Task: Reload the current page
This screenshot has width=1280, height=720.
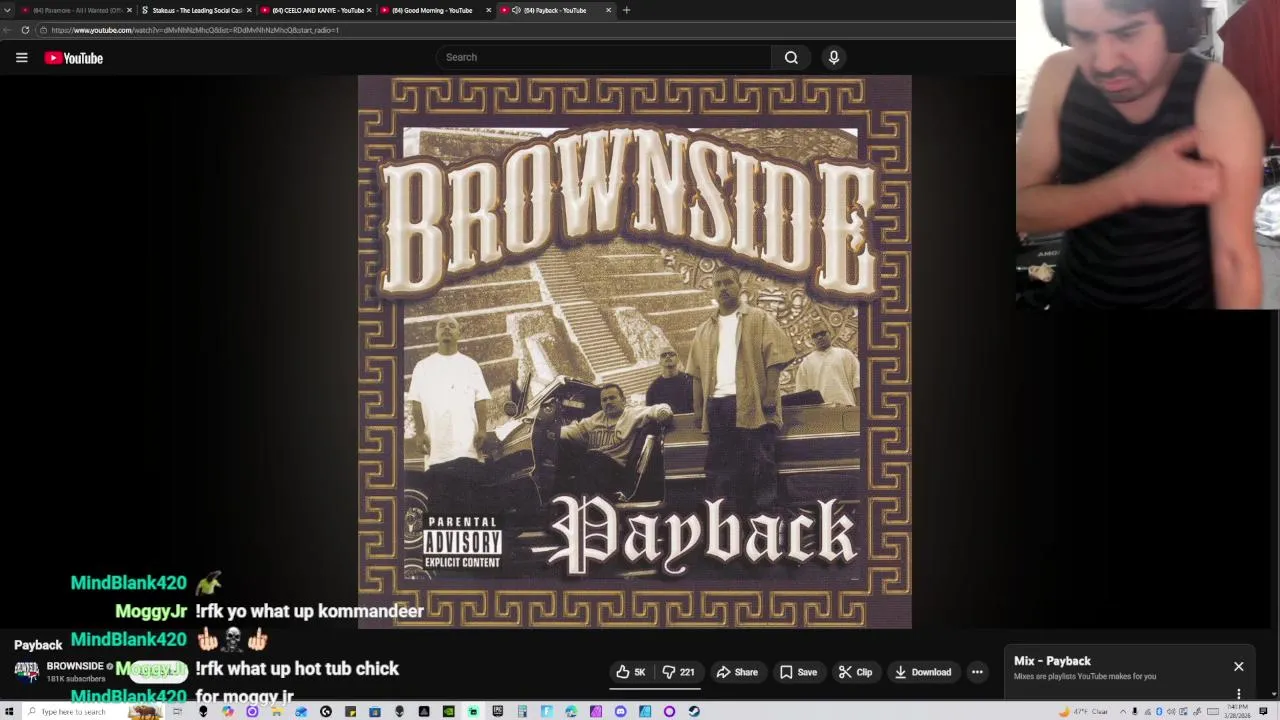Action: coord(25,30)
